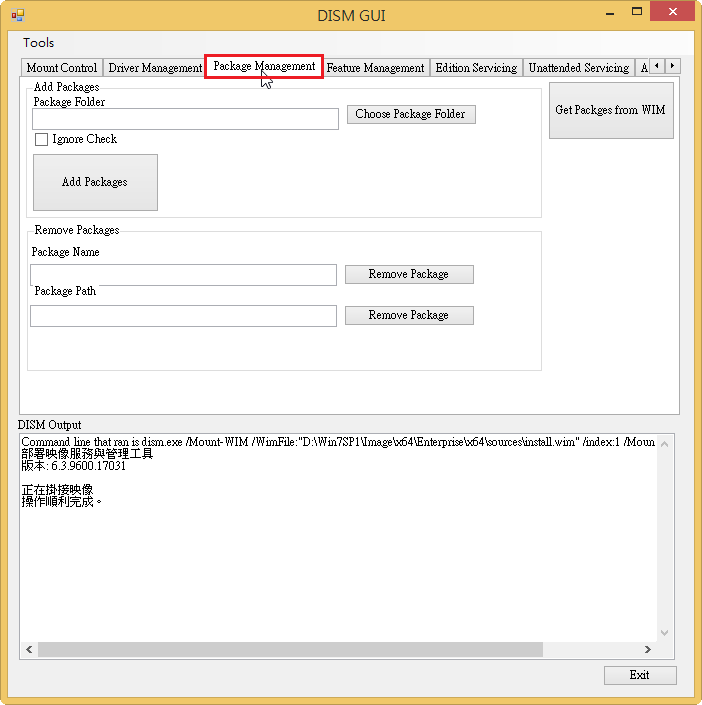This screenshot has height=705, width=702.
Task: Click DISM Output horizontal scrollbar left arrow
Action: coord(29,649)
